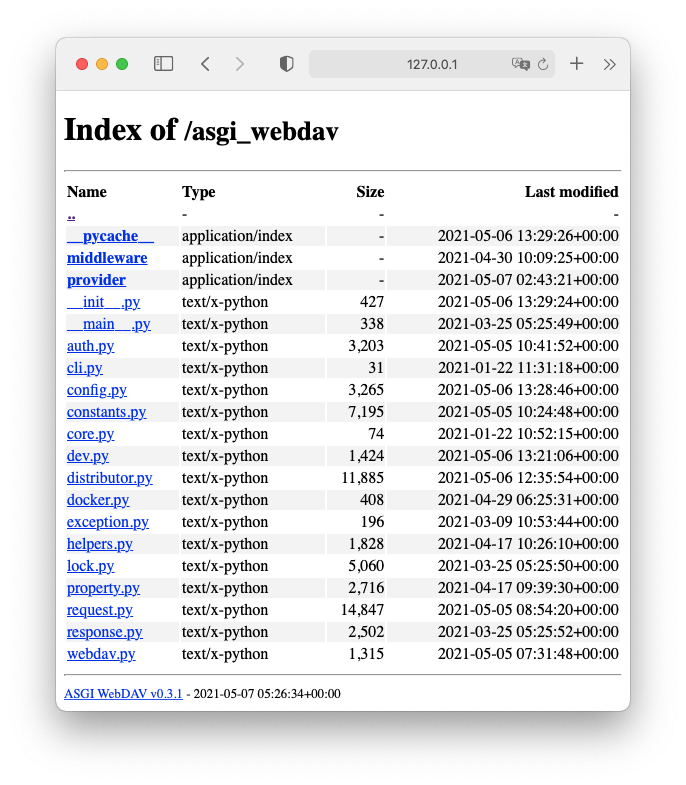Open helpers.py file link

100,544
